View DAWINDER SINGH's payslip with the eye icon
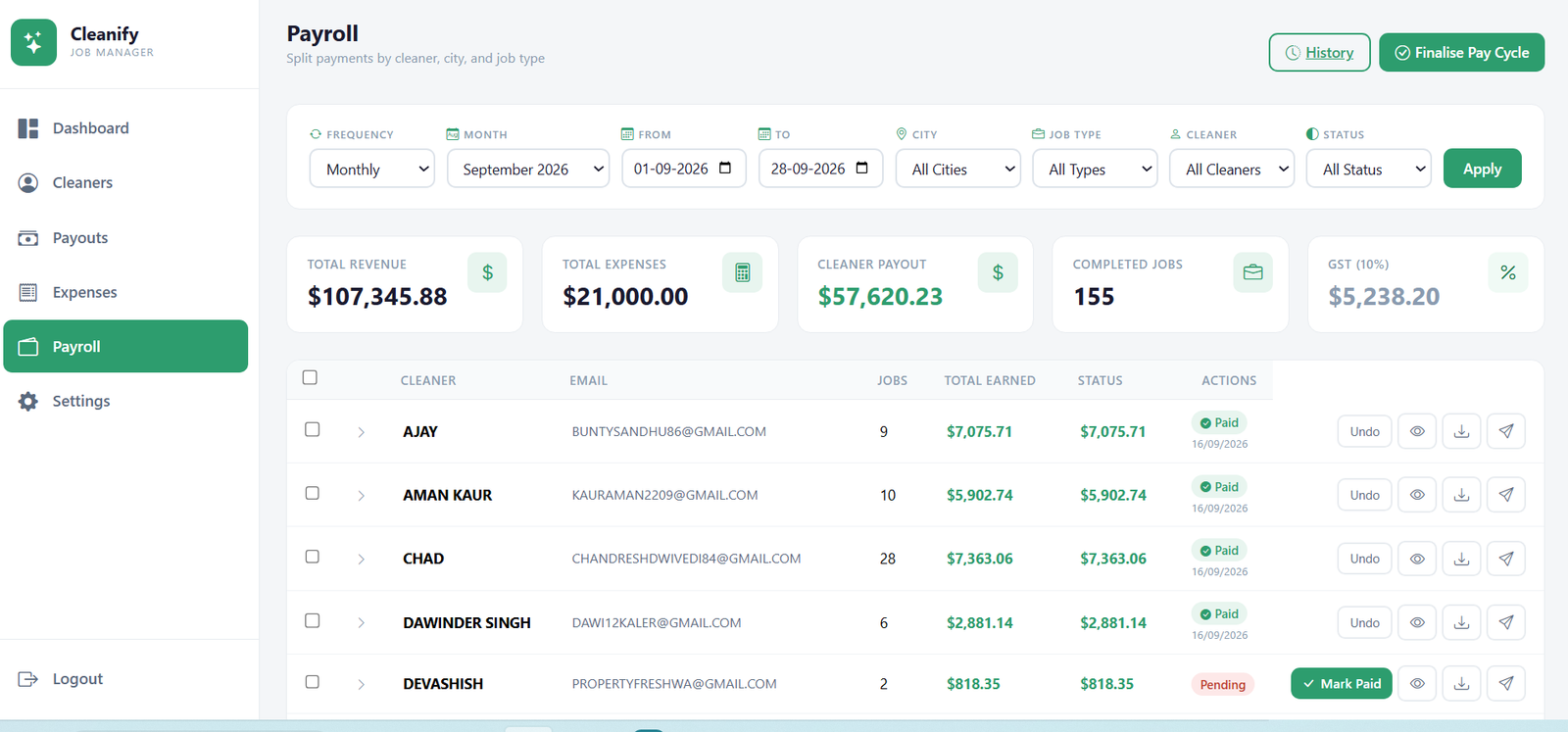1568x732 pixels. [1417, 622]
